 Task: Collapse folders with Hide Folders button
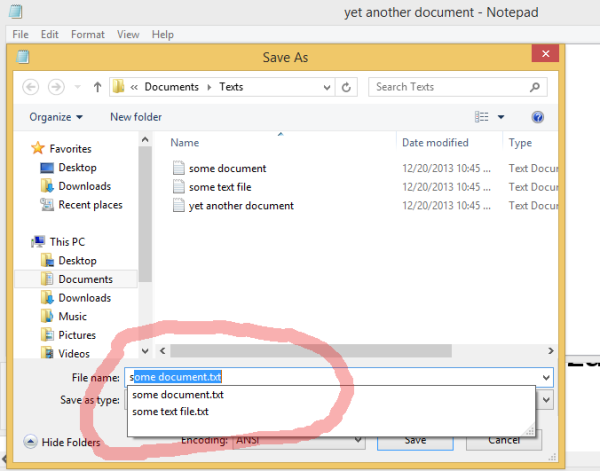point(62,442)
